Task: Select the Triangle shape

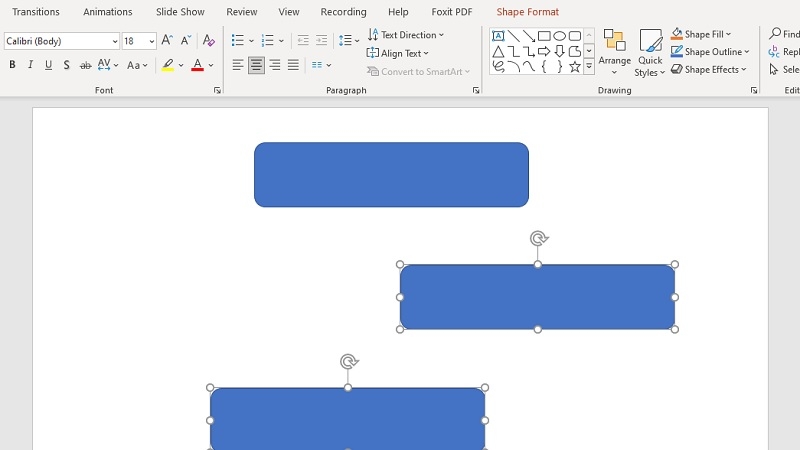Action: 498,51
